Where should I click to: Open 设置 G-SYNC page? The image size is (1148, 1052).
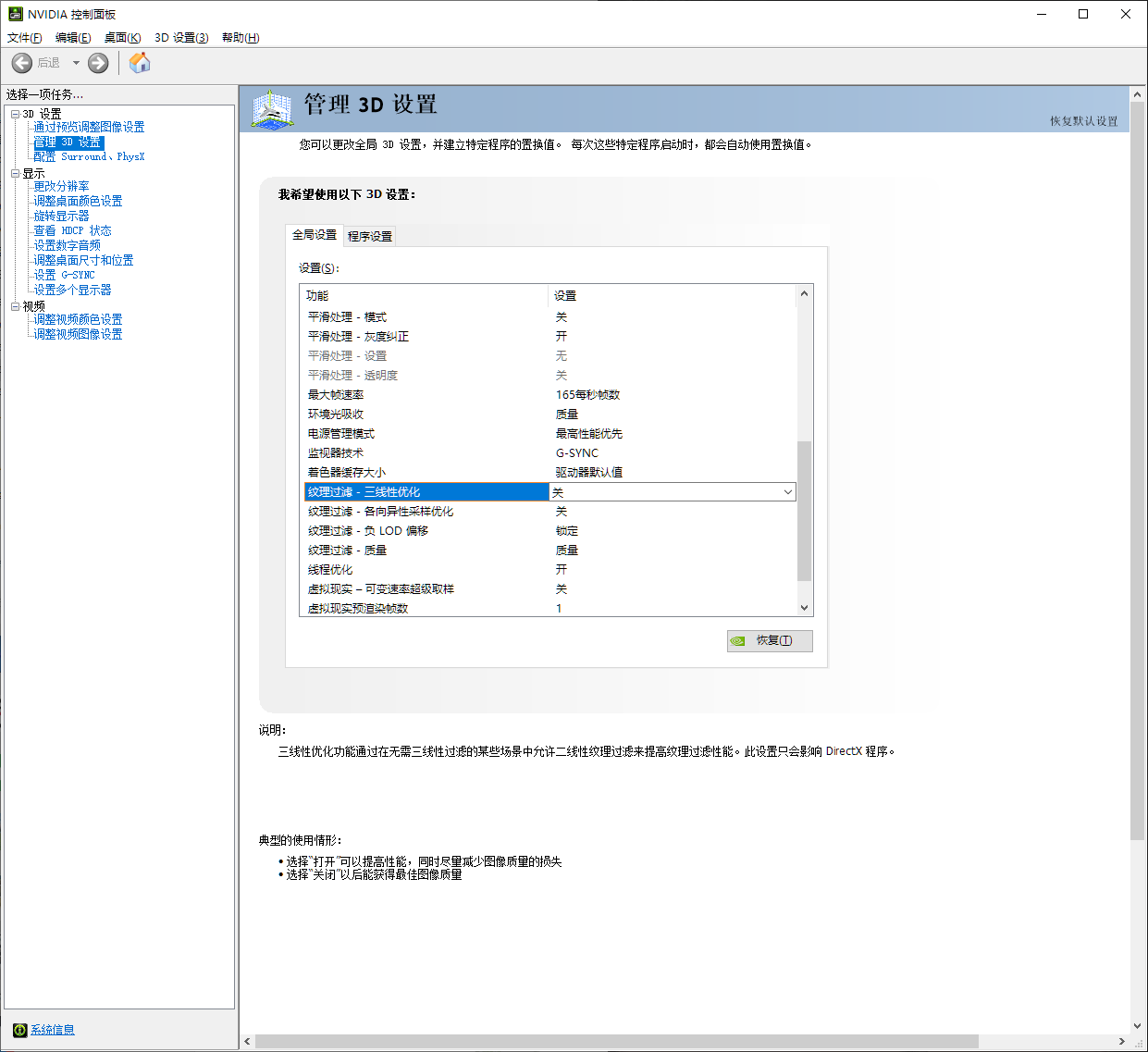point(65,276)
